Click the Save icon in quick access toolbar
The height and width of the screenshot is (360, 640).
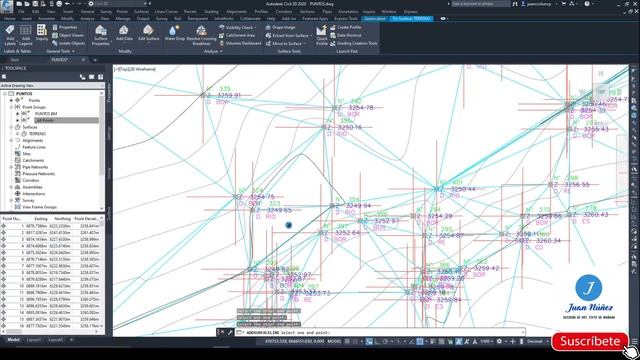[x=35, y=4]
